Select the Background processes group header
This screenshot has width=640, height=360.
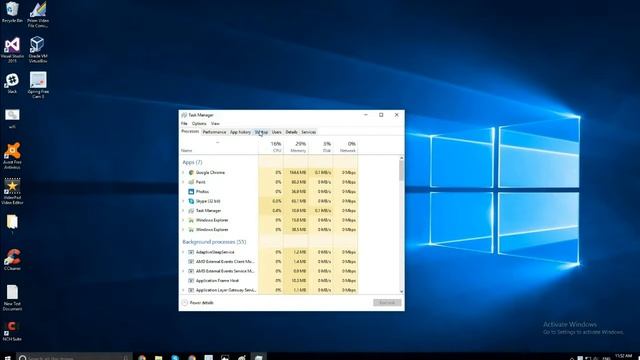tap(214, 242)
